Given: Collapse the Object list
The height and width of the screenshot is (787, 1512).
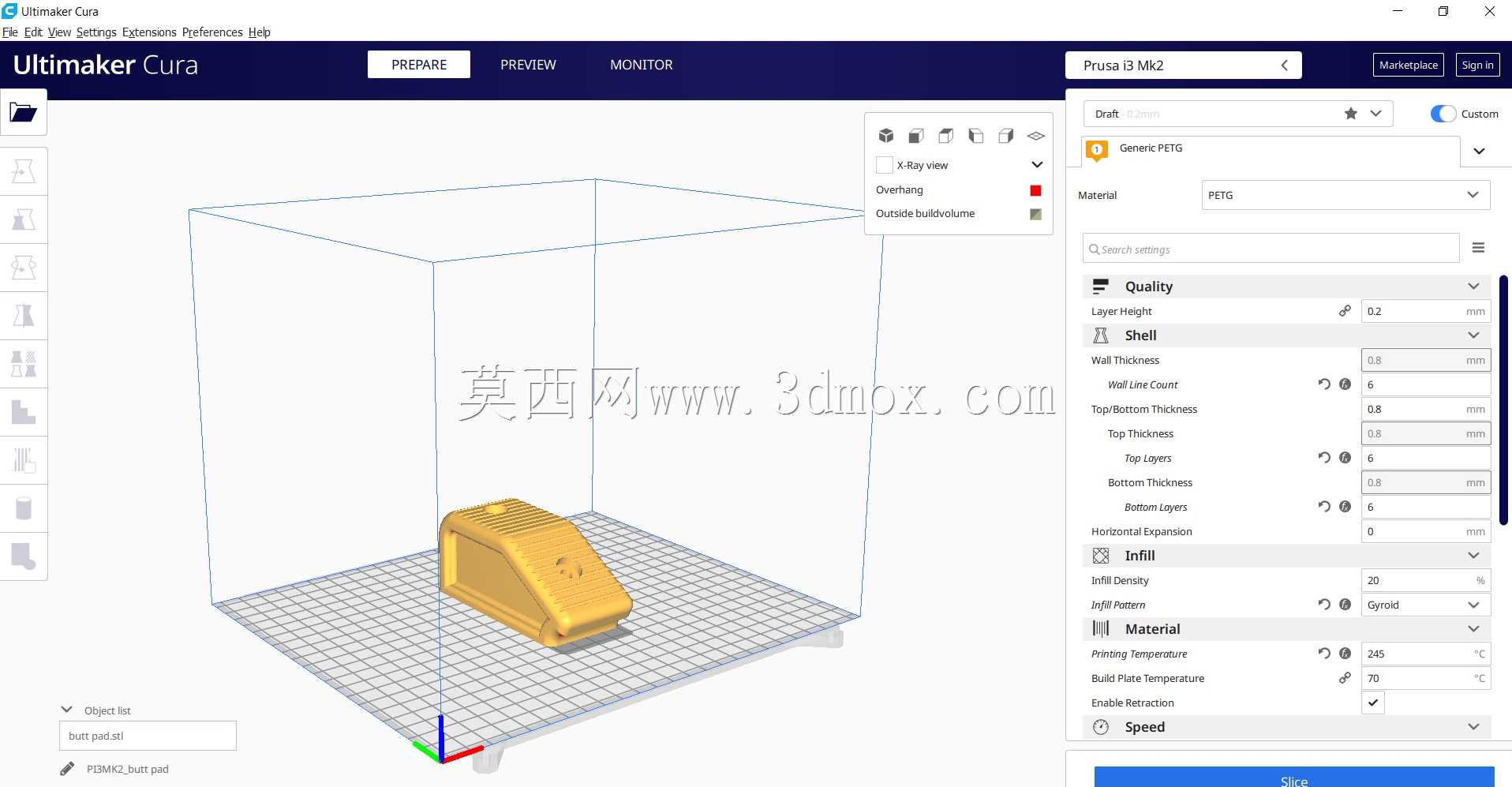Looking at the screenshot, I should point(67,710).
